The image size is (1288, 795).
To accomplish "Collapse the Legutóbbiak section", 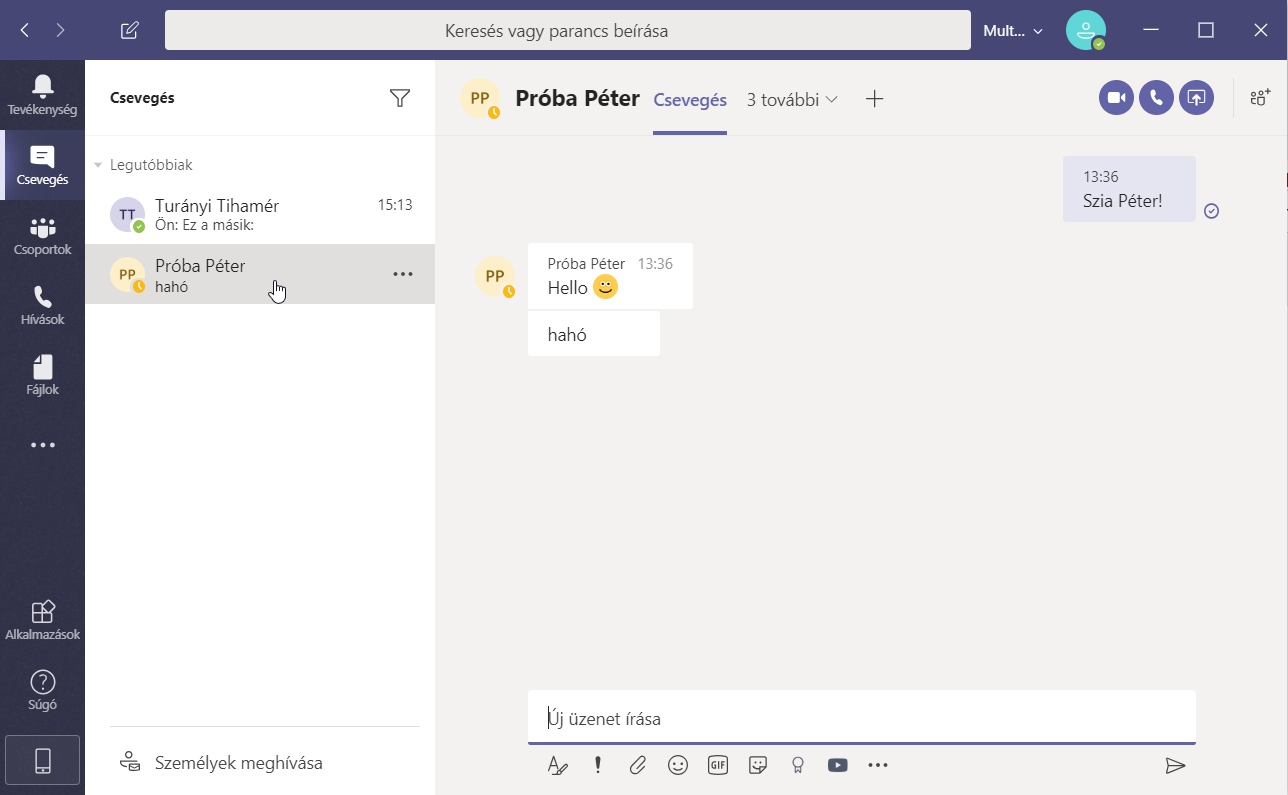I will point(98,165).
